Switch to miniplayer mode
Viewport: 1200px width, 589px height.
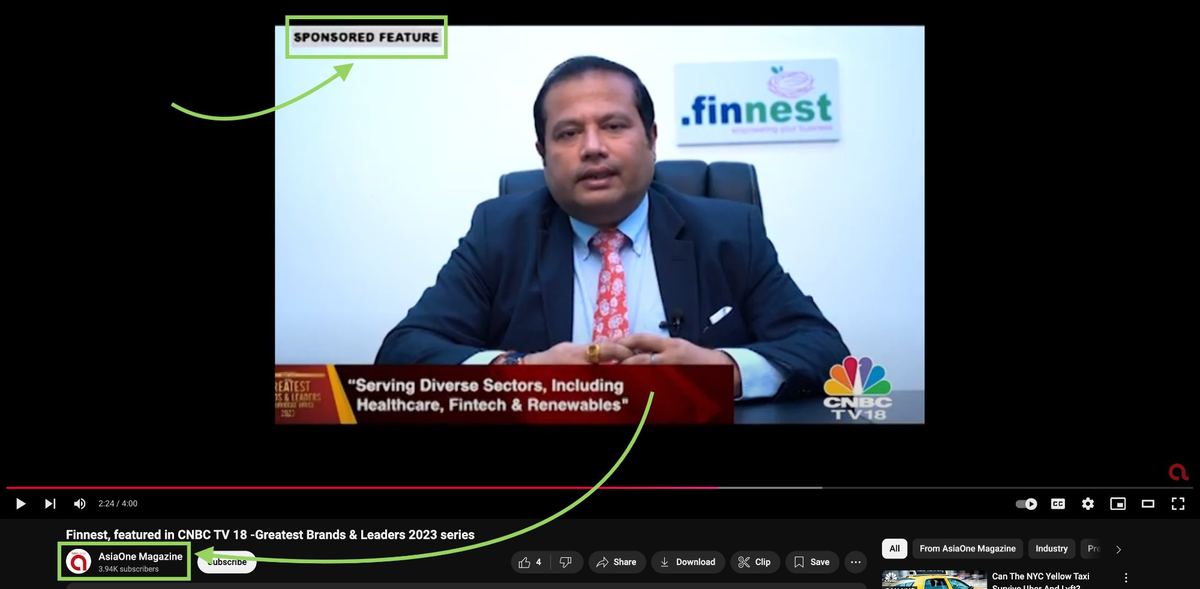(x=1116, y=503)
